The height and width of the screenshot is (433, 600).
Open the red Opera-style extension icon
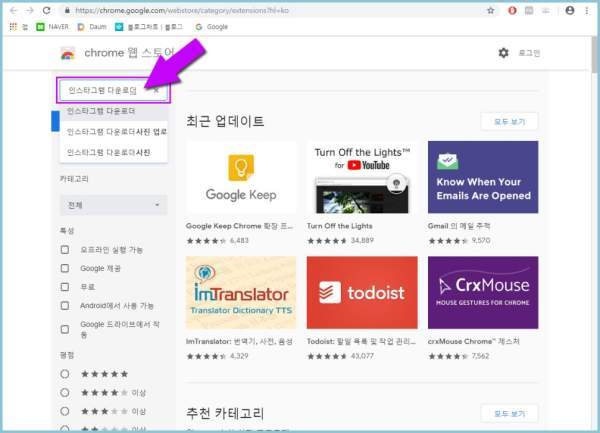coord(512,10)
